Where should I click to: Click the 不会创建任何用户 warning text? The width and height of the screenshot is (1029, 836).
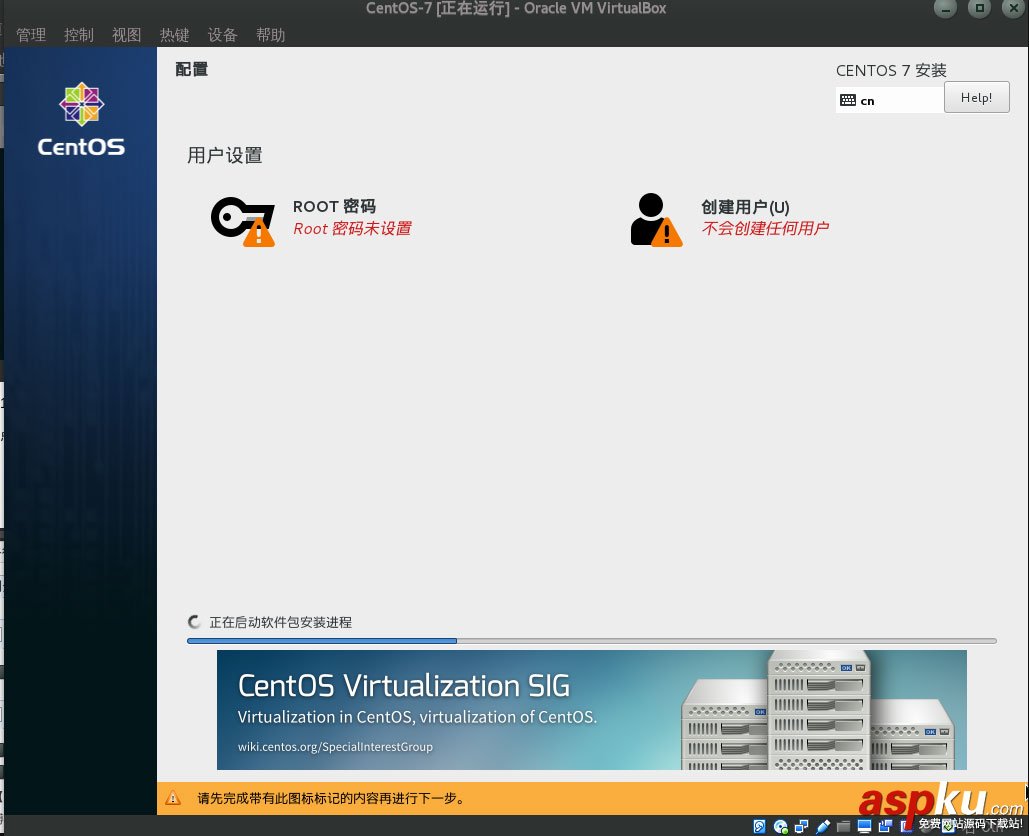coord(765,228)
